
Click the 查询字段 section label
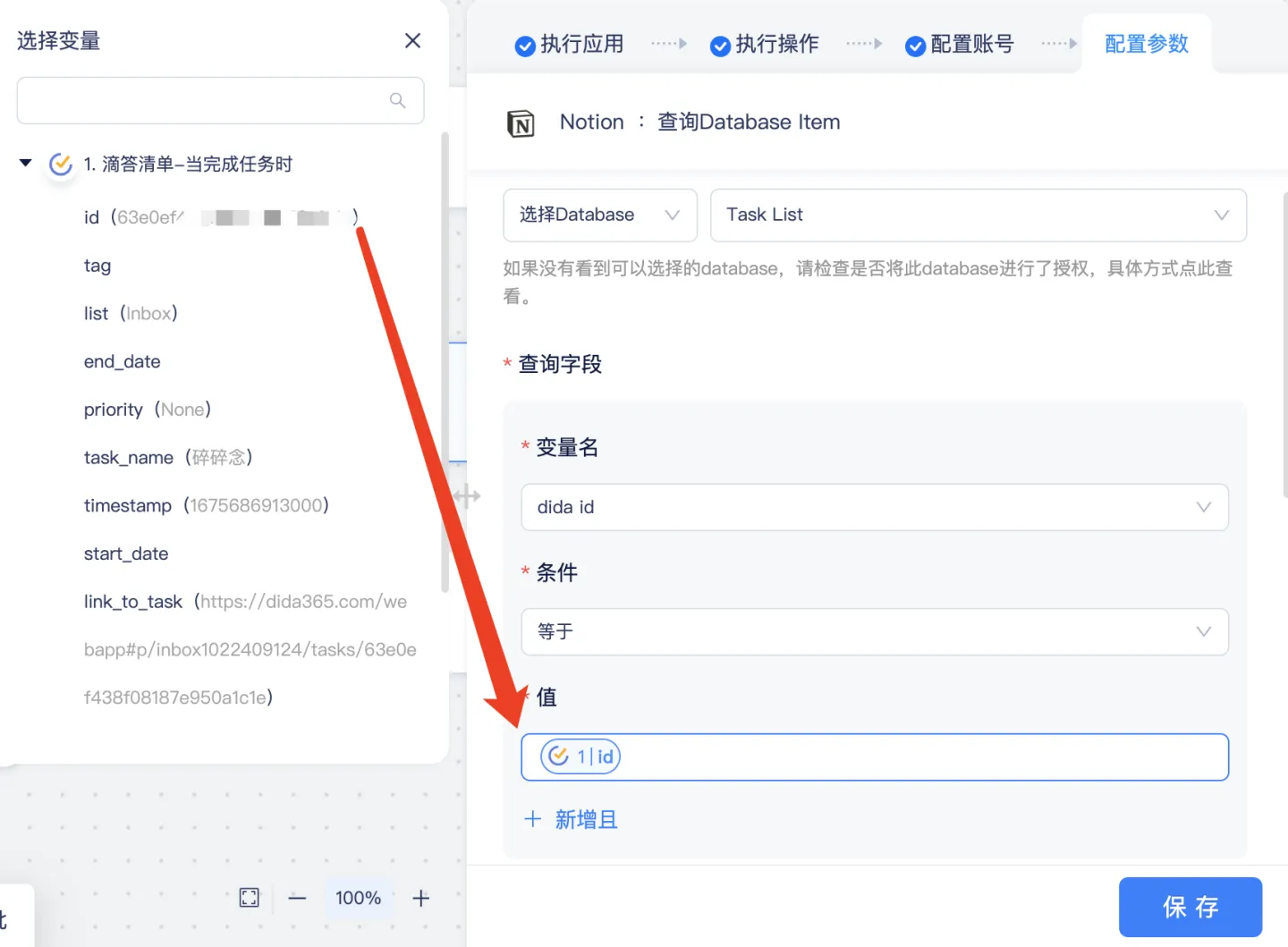point(560,364)
